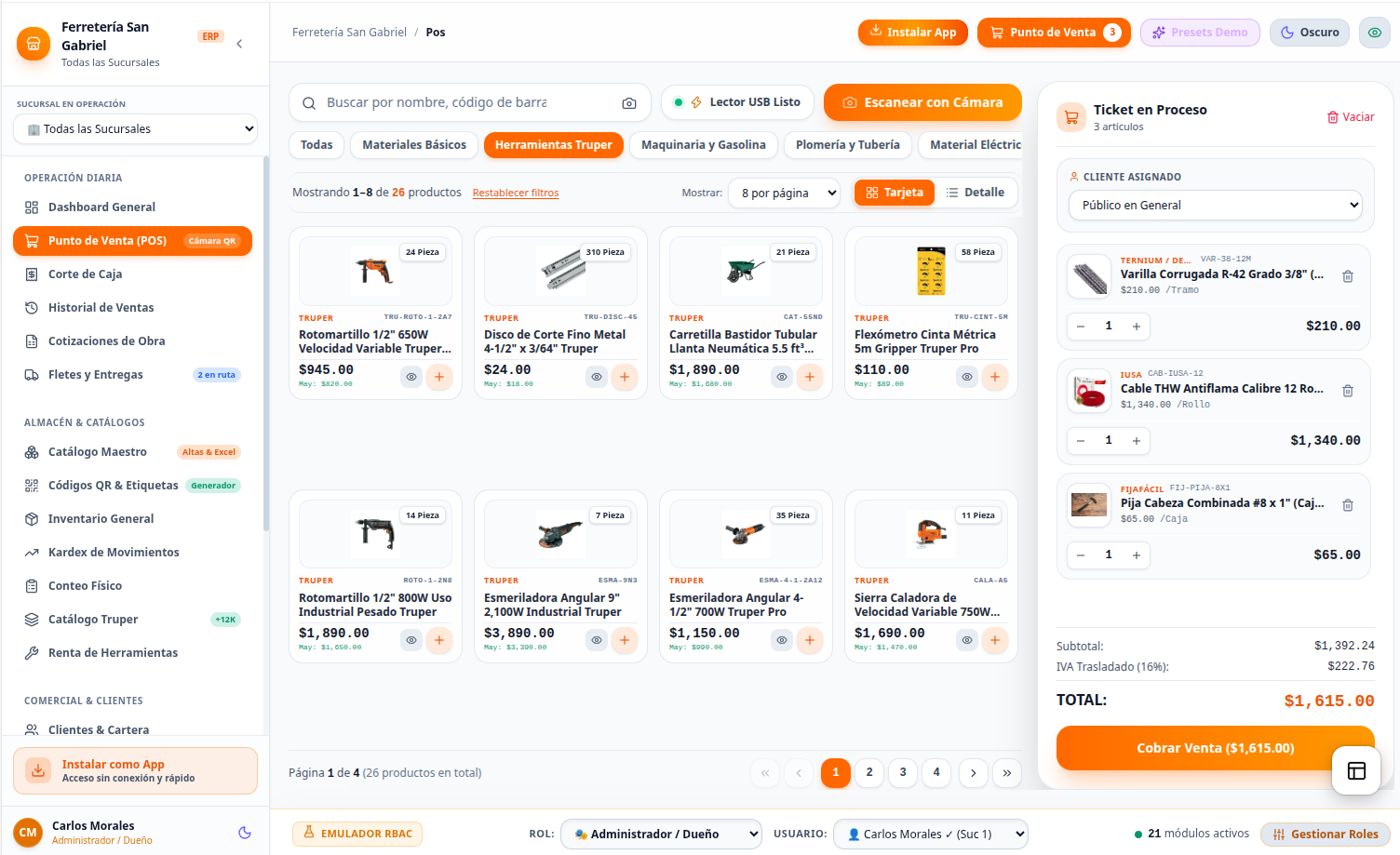Click the camera icon in the search box
This screenshot has width=1400, height=855.
click(x=629, y=103)
